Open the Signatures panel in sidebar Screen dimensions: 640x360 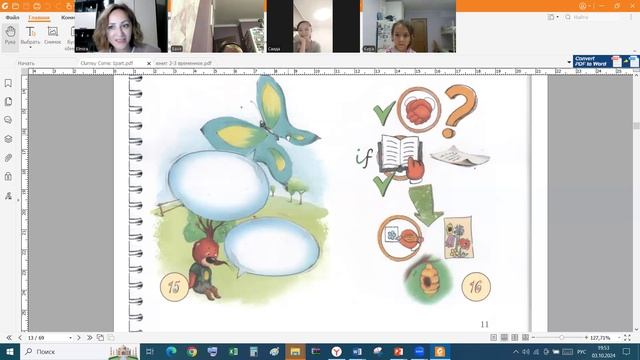tap(8, 196)
